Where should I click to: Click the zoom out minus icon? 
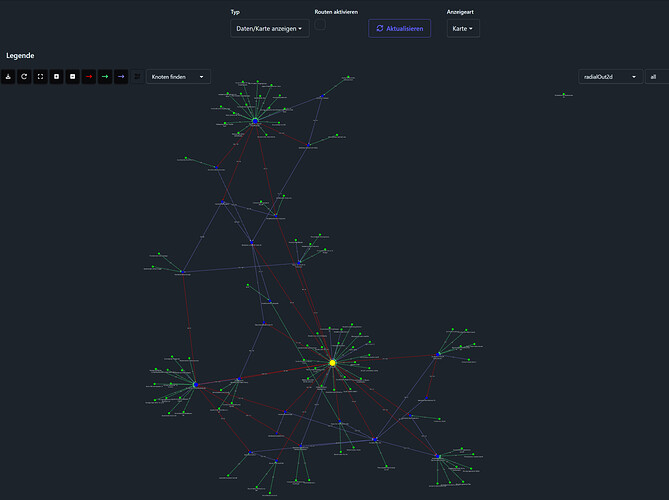click(73, 77)
